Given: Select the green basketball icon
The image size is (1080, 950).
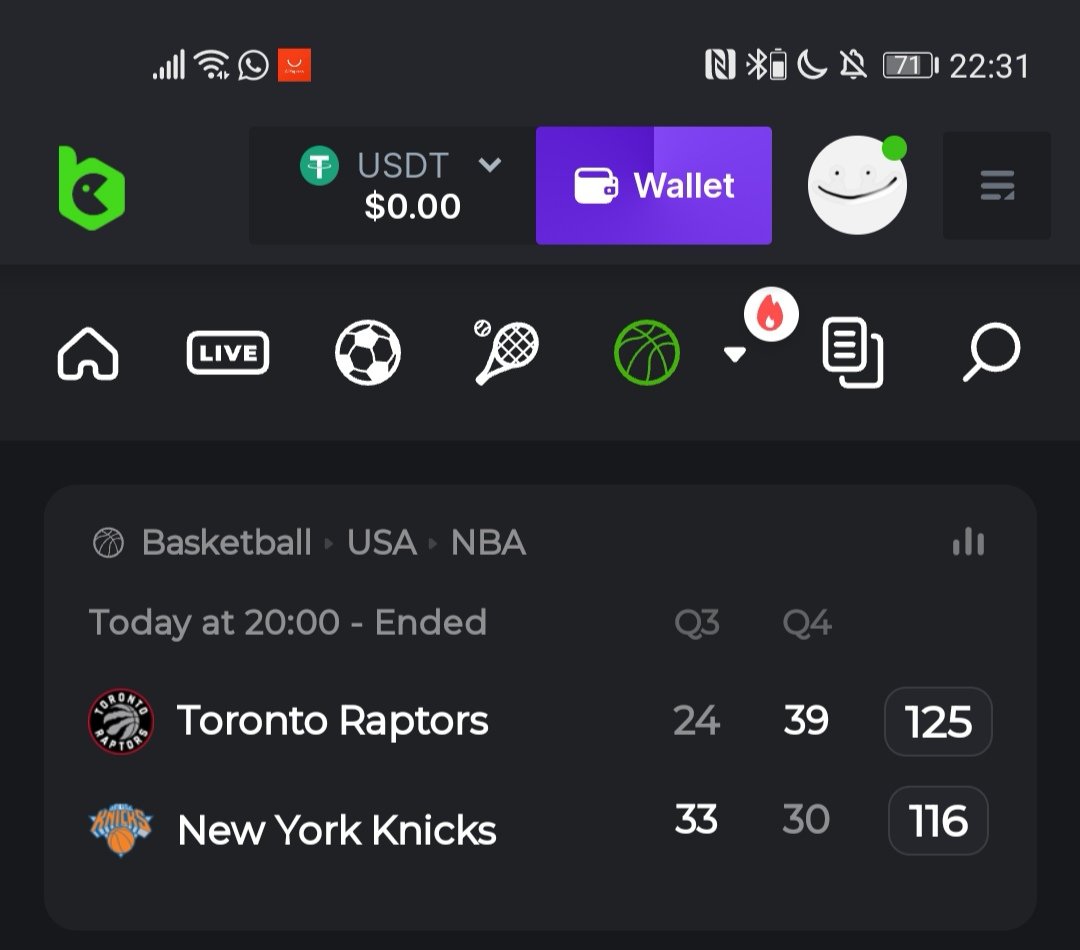Looking at the screenshot, I should pyautogui.click(x=646, y=353).
